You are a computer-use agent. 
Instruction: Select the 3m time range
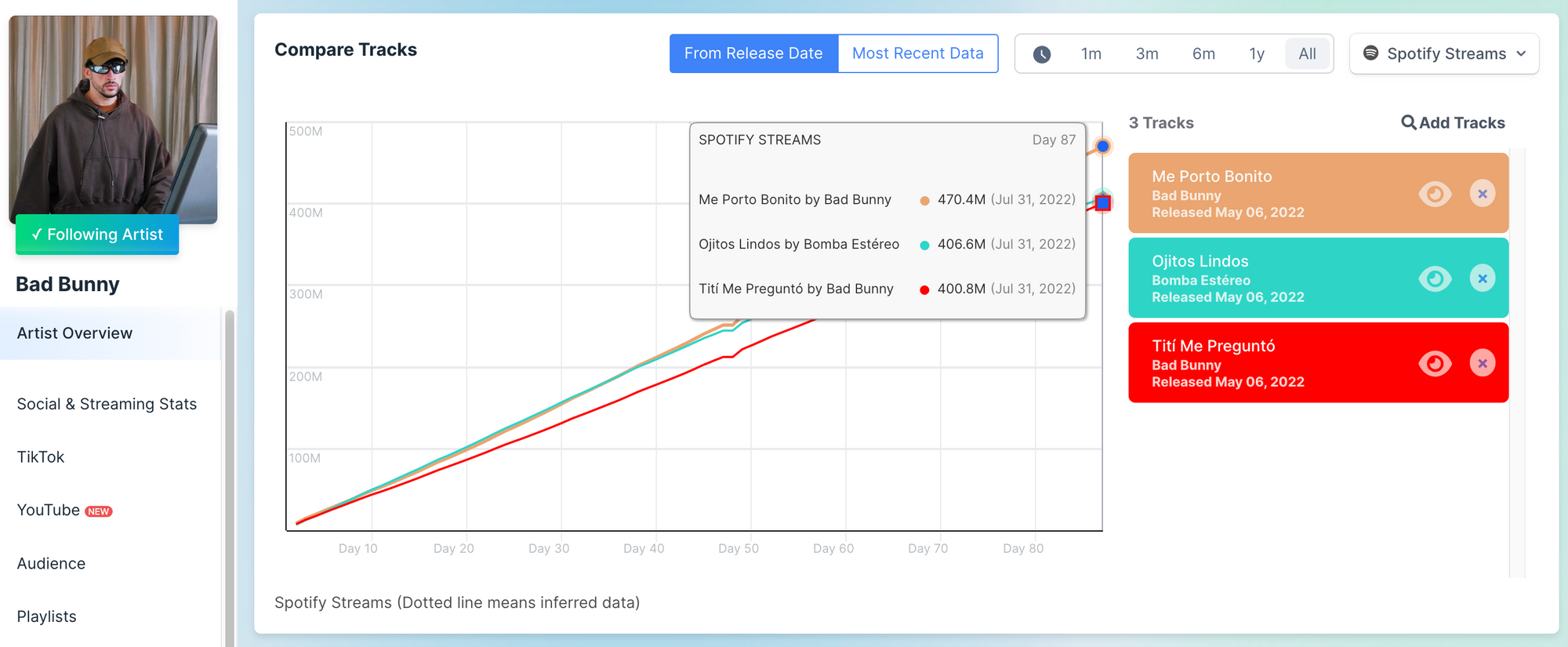click(1147, 54)
